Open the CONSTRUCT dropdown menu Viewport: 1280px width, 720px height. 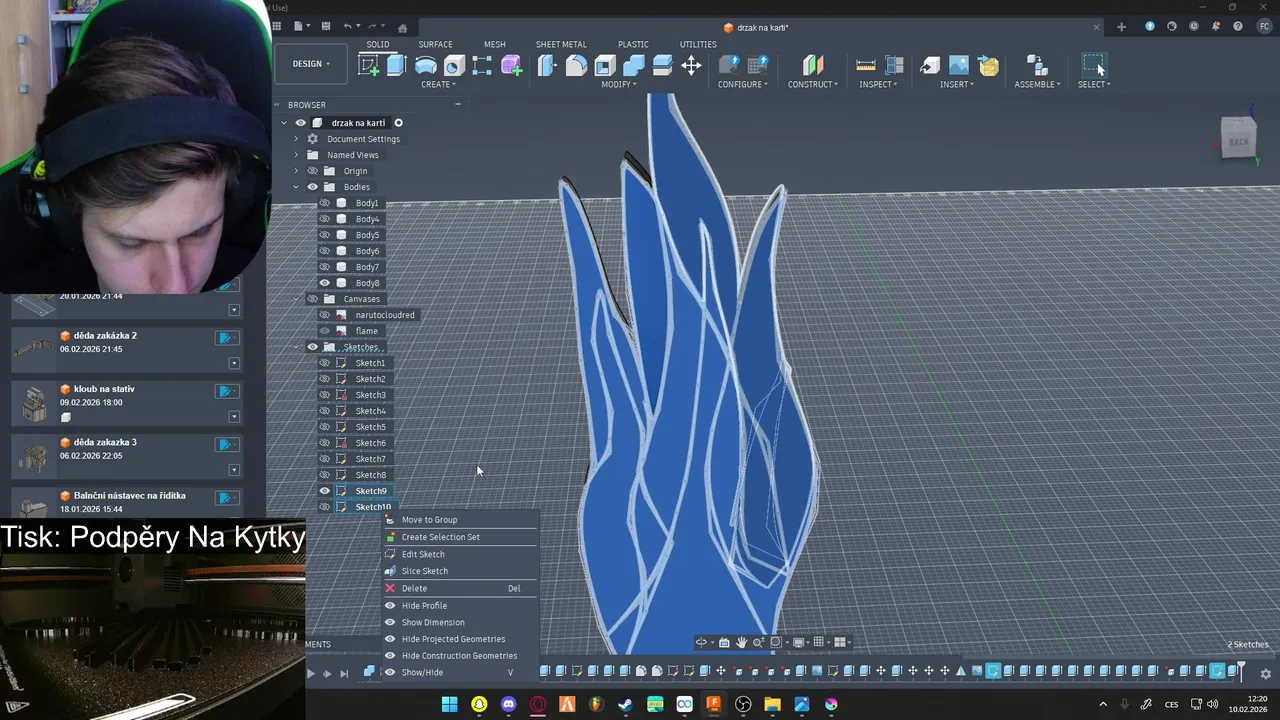click(x=813, y=84)
